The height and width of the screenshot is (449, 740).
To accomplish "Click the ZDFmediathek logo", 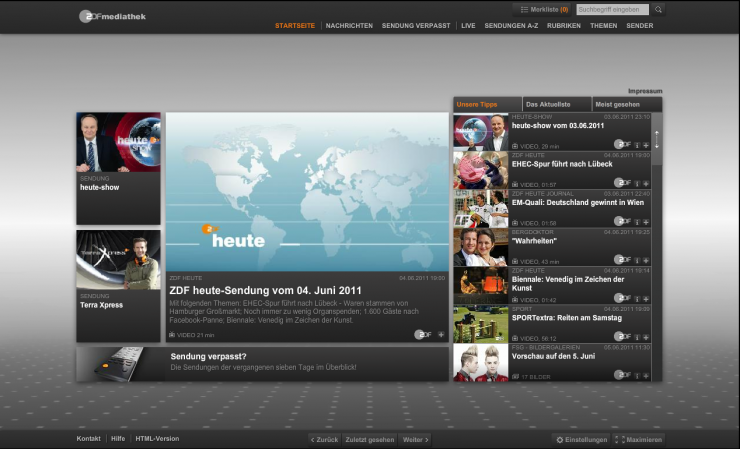I will click(112, 16).
